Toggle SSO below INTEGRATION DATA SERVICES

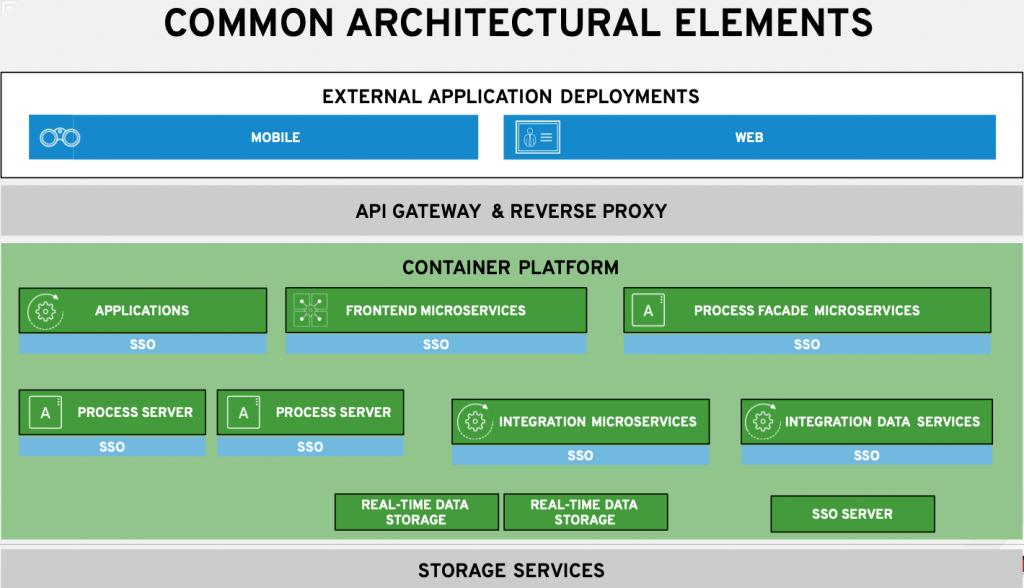tap(866, 455)
